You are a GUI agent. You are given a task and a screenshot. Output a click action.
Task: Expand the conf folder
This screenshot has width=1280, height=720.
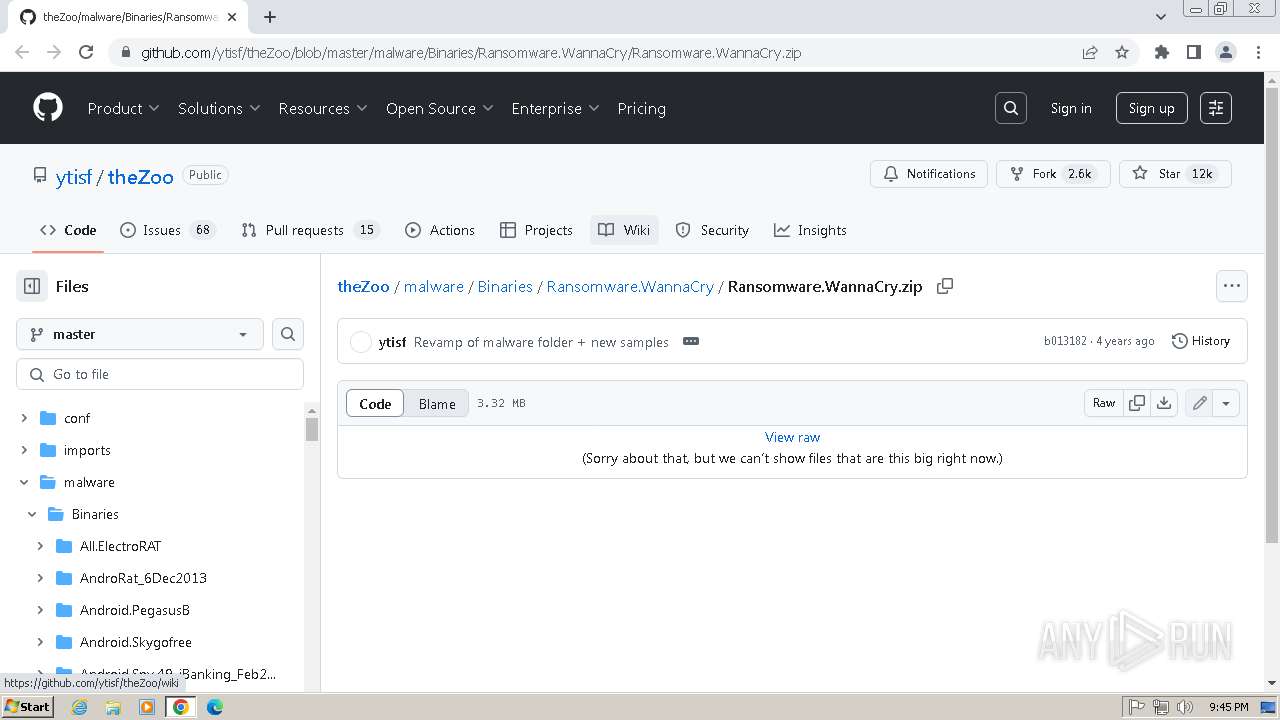(x=24, y=418)
